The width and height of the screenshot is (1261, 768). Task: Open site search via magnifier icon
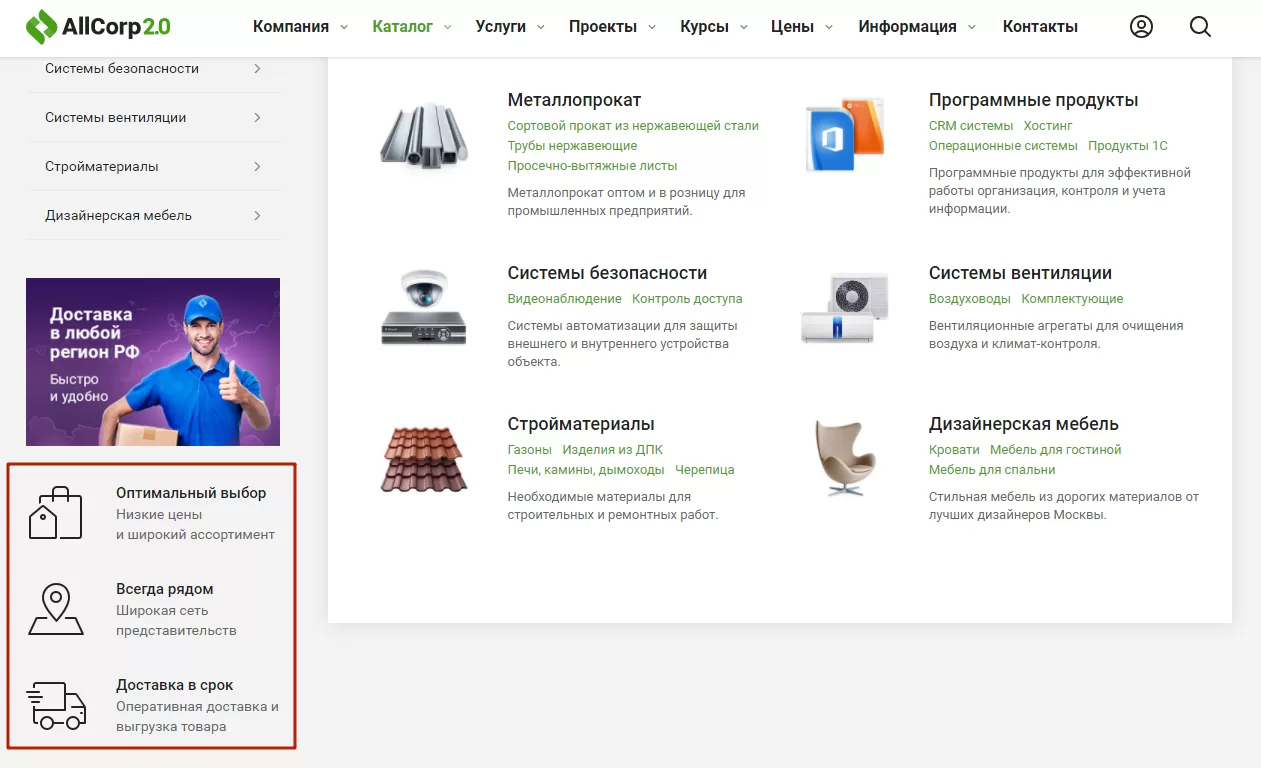[x=1200, y=27]
